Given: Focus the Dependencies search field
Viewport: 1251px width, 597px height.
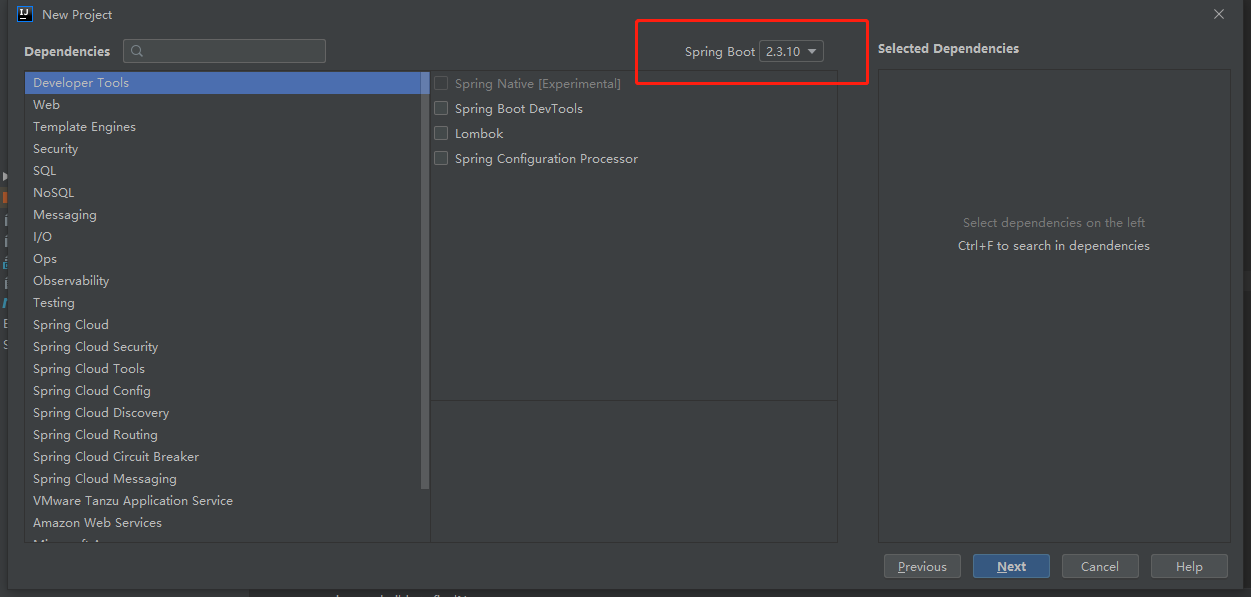Looking at the screenshot, I should pos(224,51).
